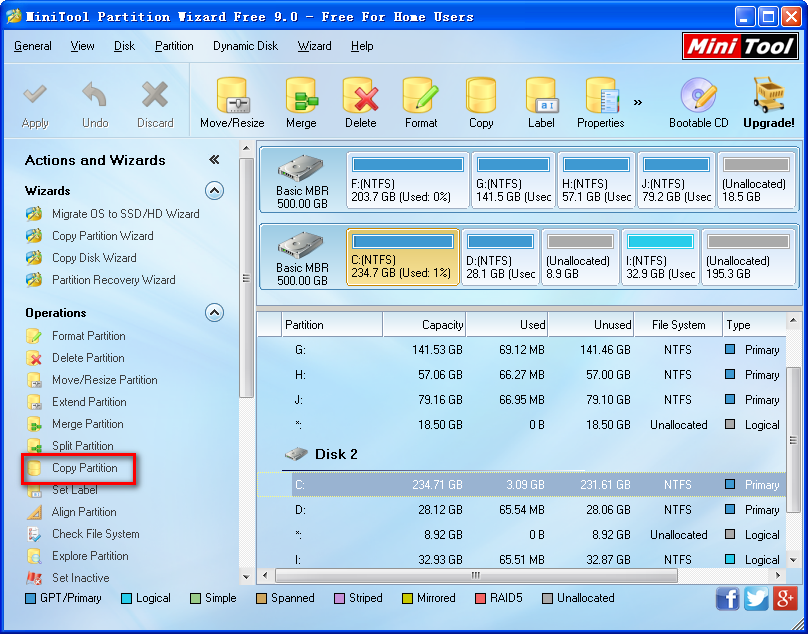
Task: Open the Disk menu
Action: 124,46
